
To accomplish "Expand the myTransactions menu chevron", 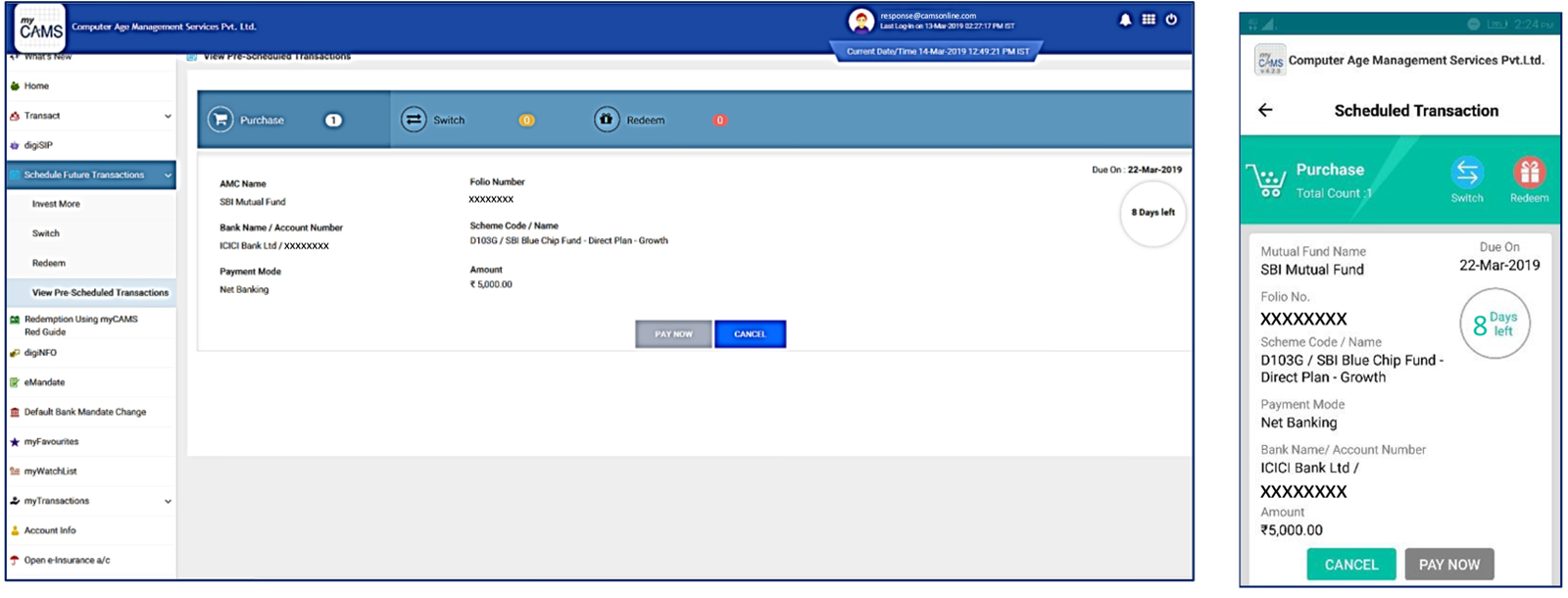I will coord(168,501).
